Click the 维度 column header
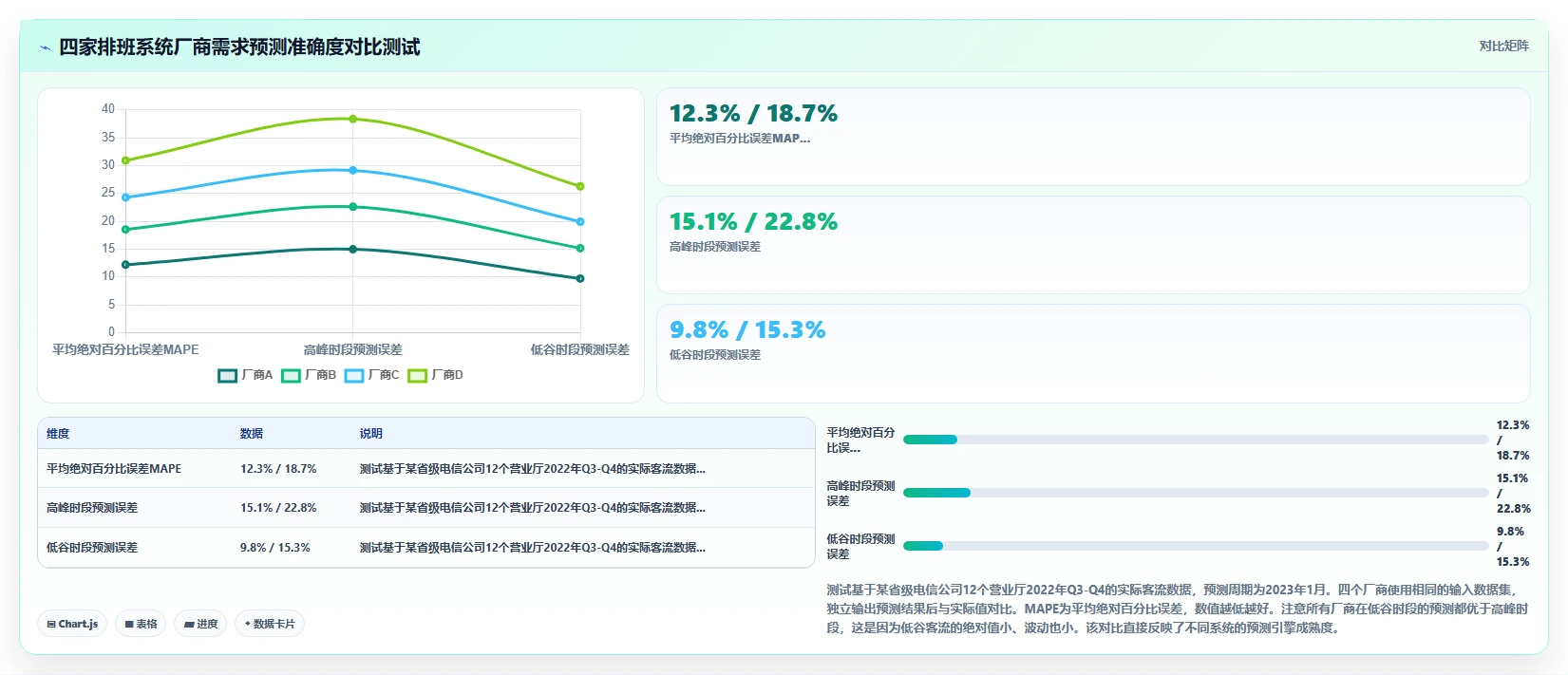Viewport: 1568px width, 675px height. (x=58, y=434)
